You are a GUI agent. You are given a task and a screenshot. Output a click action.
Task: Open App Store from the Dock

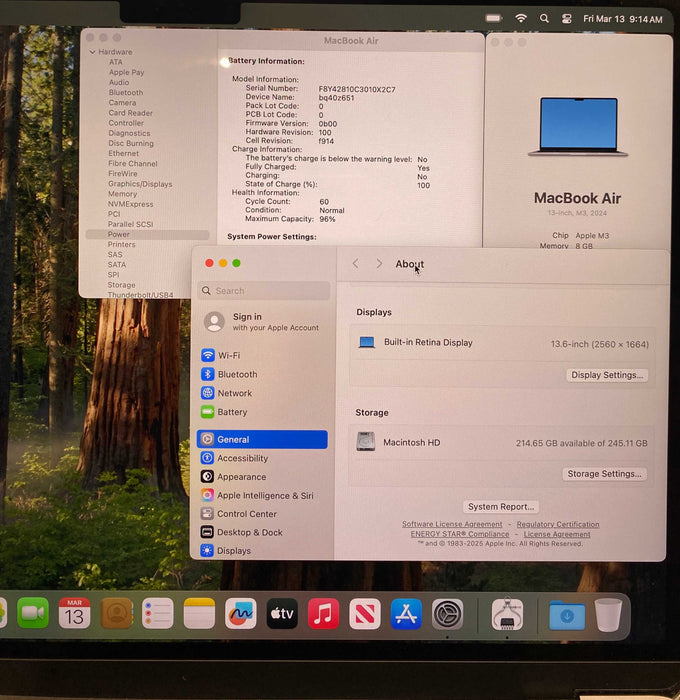(406, 614)
